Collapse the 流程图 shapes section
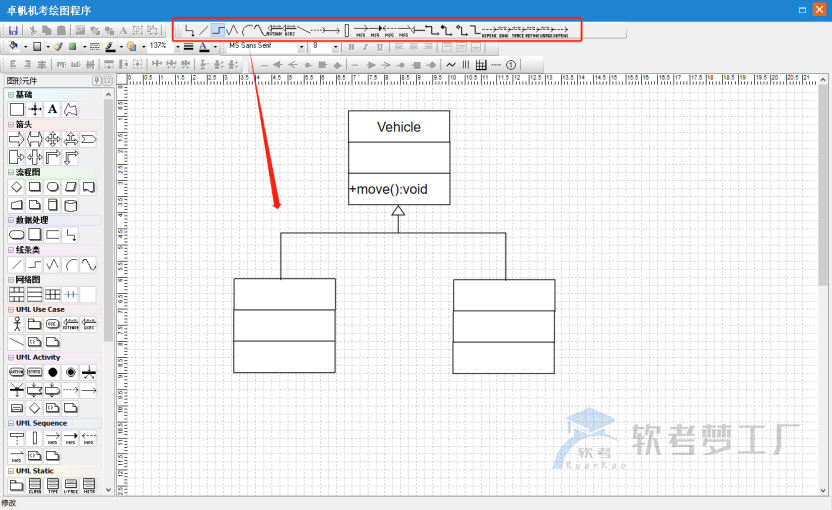Viewport: 832px width, 510px height. (x=11, y=172)
